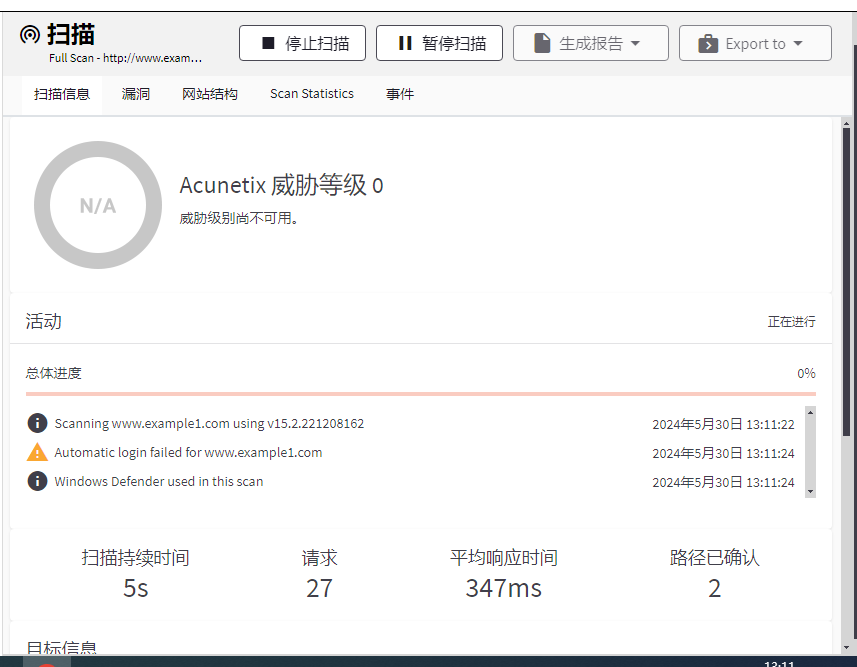857x667 pixels.
Task: Switch to the 事件 tab
Action: click(x=400, y=95)
